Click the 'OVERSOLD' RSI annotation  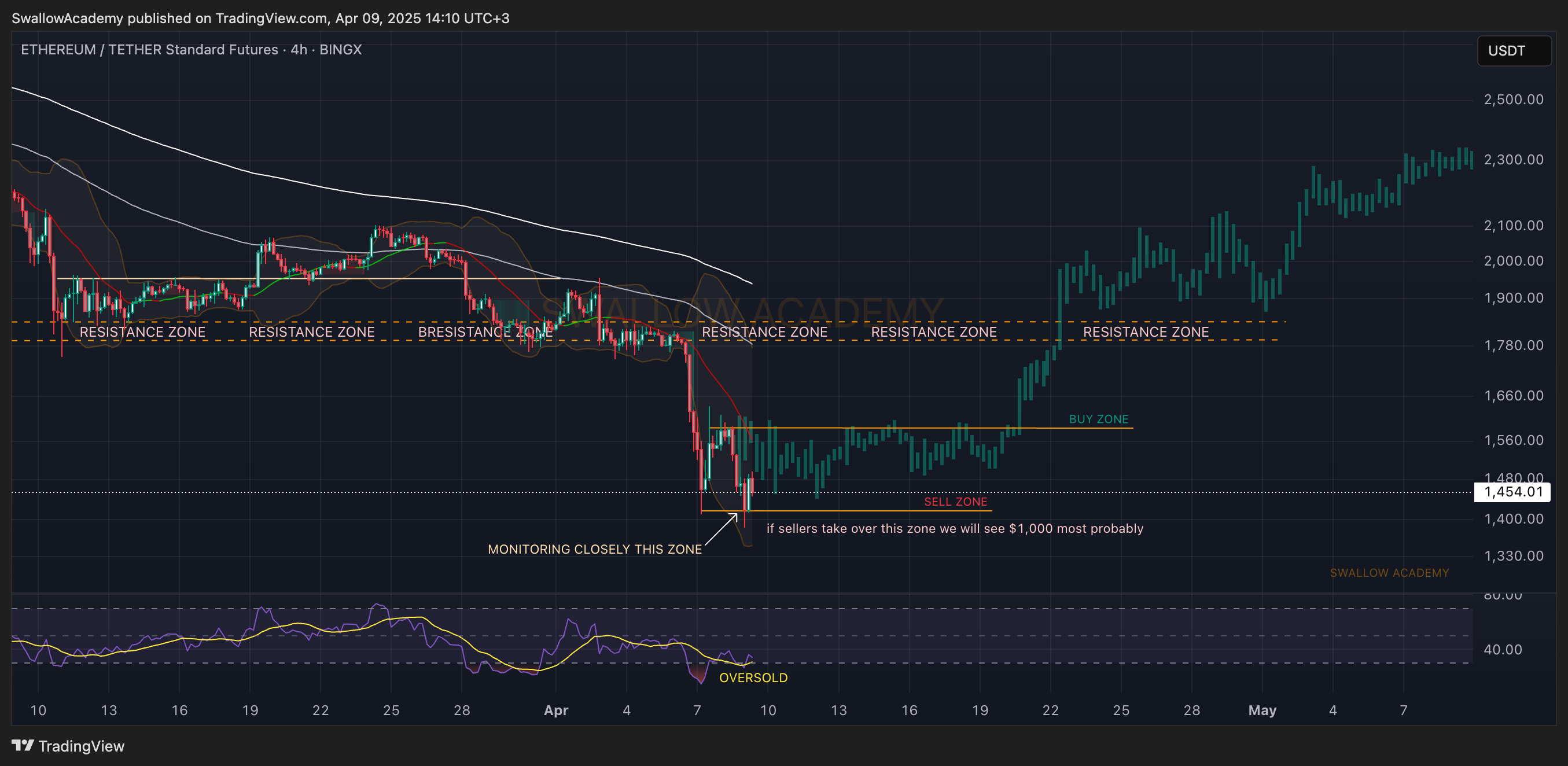(x=753, y=677)
